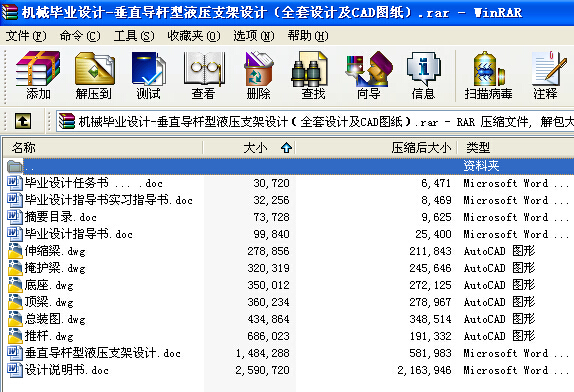Click Word icon of 垂直导杆型液压支架设计.doc
The image size is (574, 392).
15,353
